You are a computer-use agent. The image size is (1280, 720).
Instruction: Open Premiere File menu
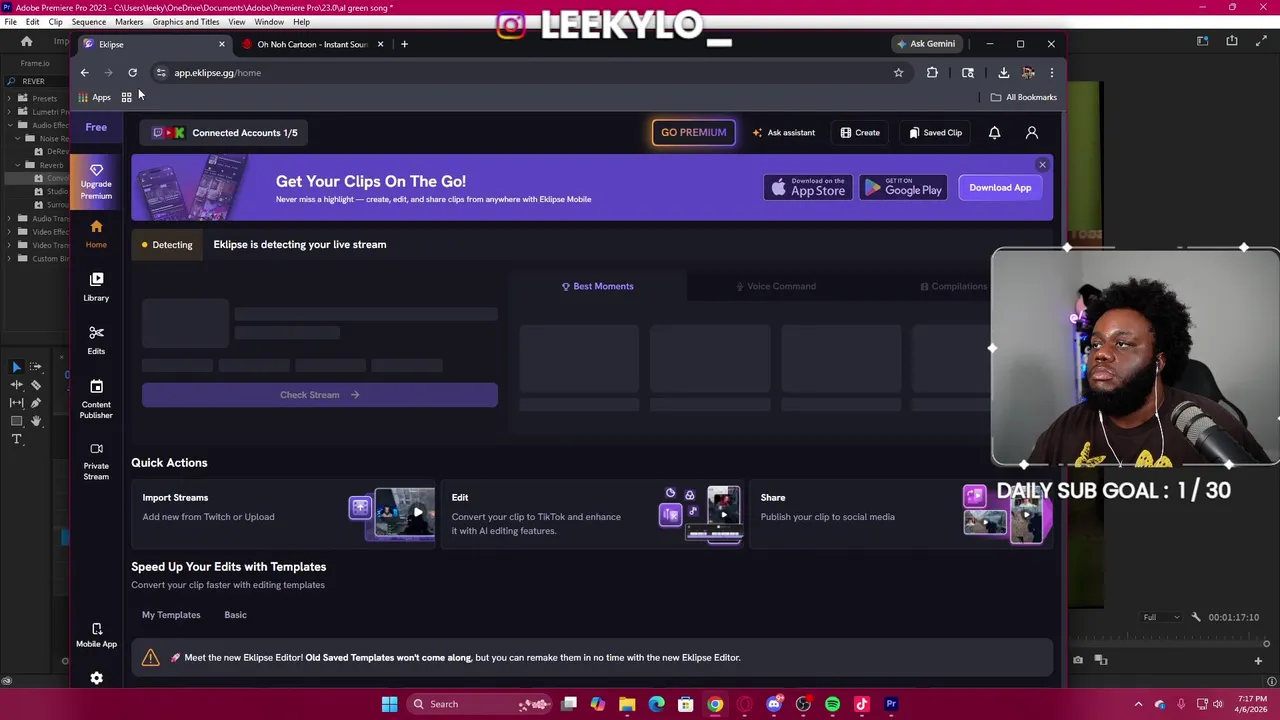tap(10, 22)
